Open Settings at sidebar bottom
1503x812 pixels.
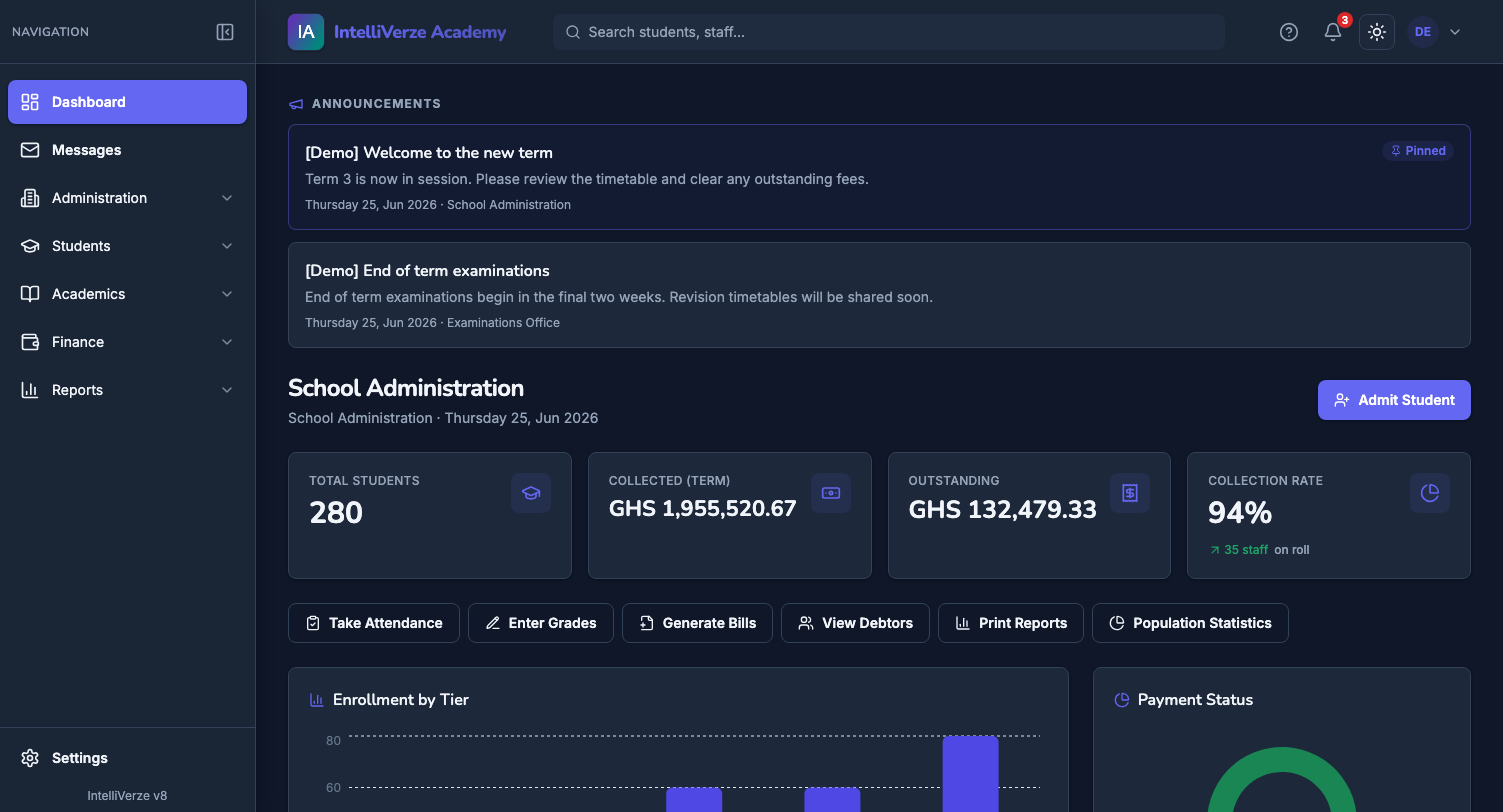[x=127, y=758]
